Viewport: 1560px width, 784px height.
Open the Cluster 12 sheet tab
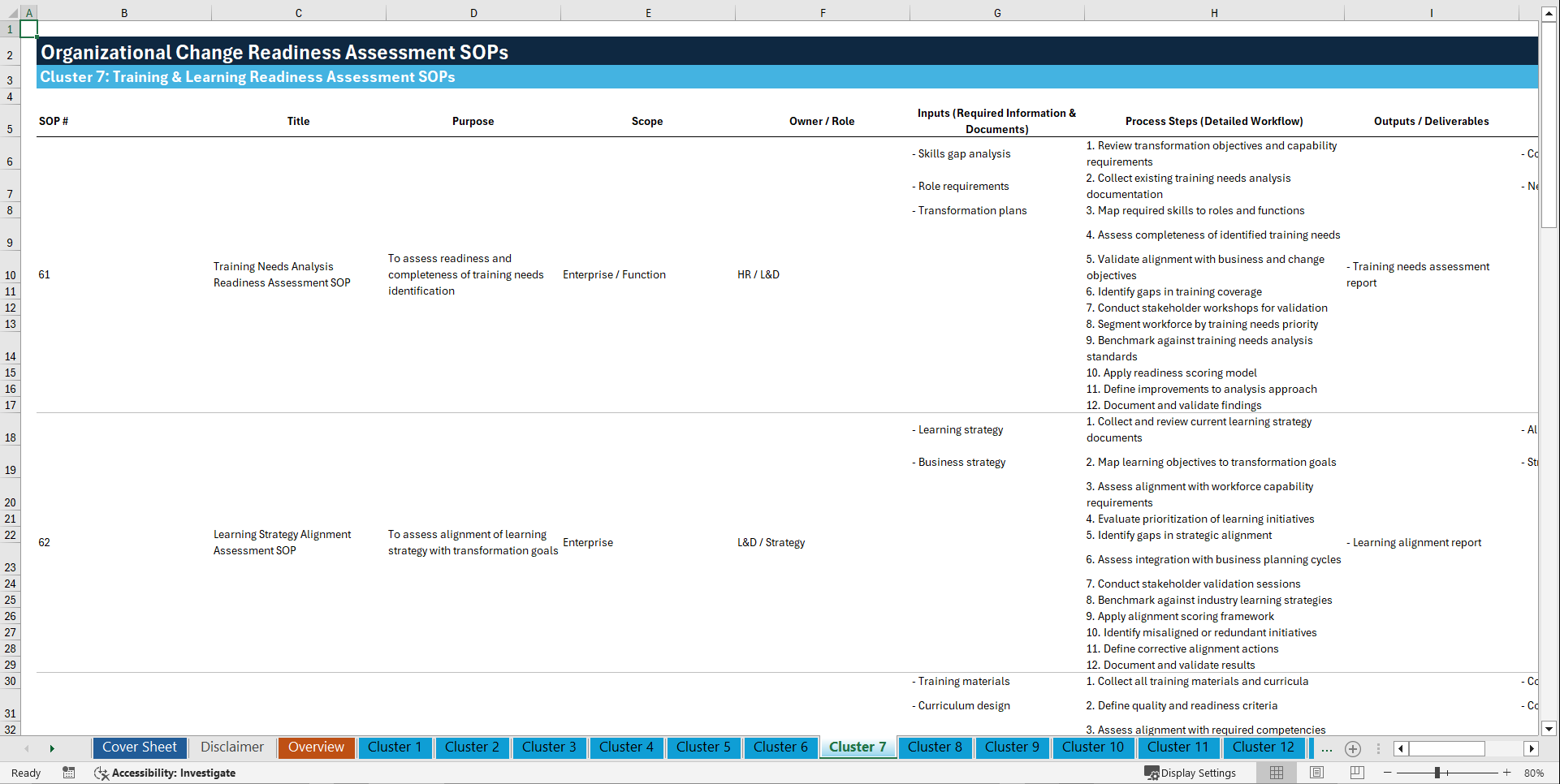coord(1264,747)
